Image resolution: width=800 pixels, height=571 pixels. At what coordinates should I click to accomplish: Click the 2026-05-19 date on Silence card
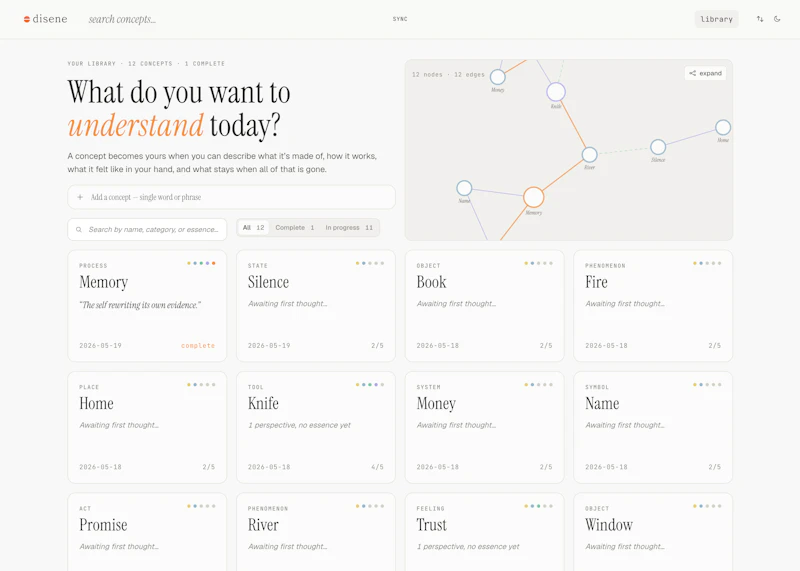(269, 345)
